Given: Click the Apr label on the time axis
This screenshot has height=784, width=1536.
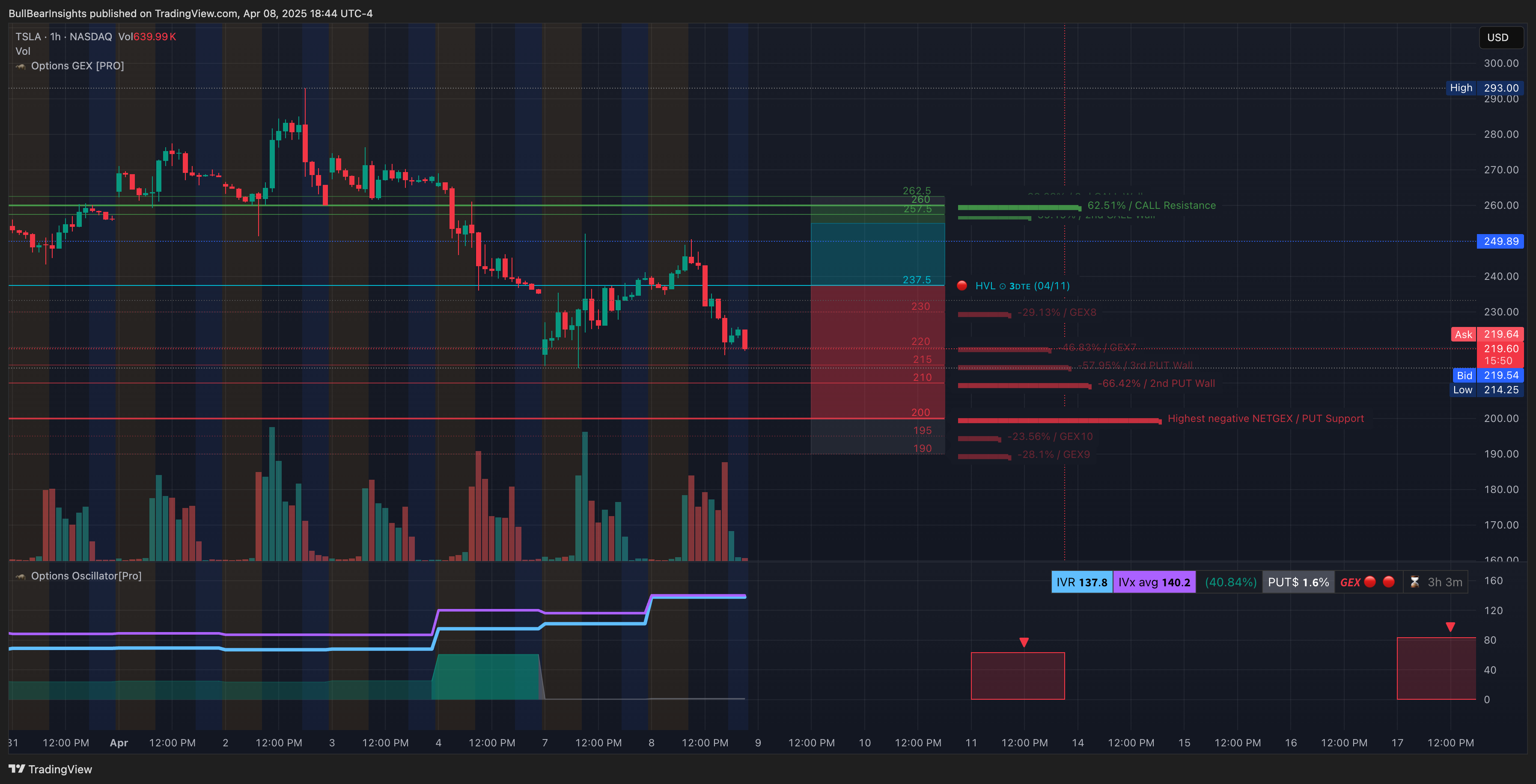Looking at the screenshot, I should (x=119, y=743).
